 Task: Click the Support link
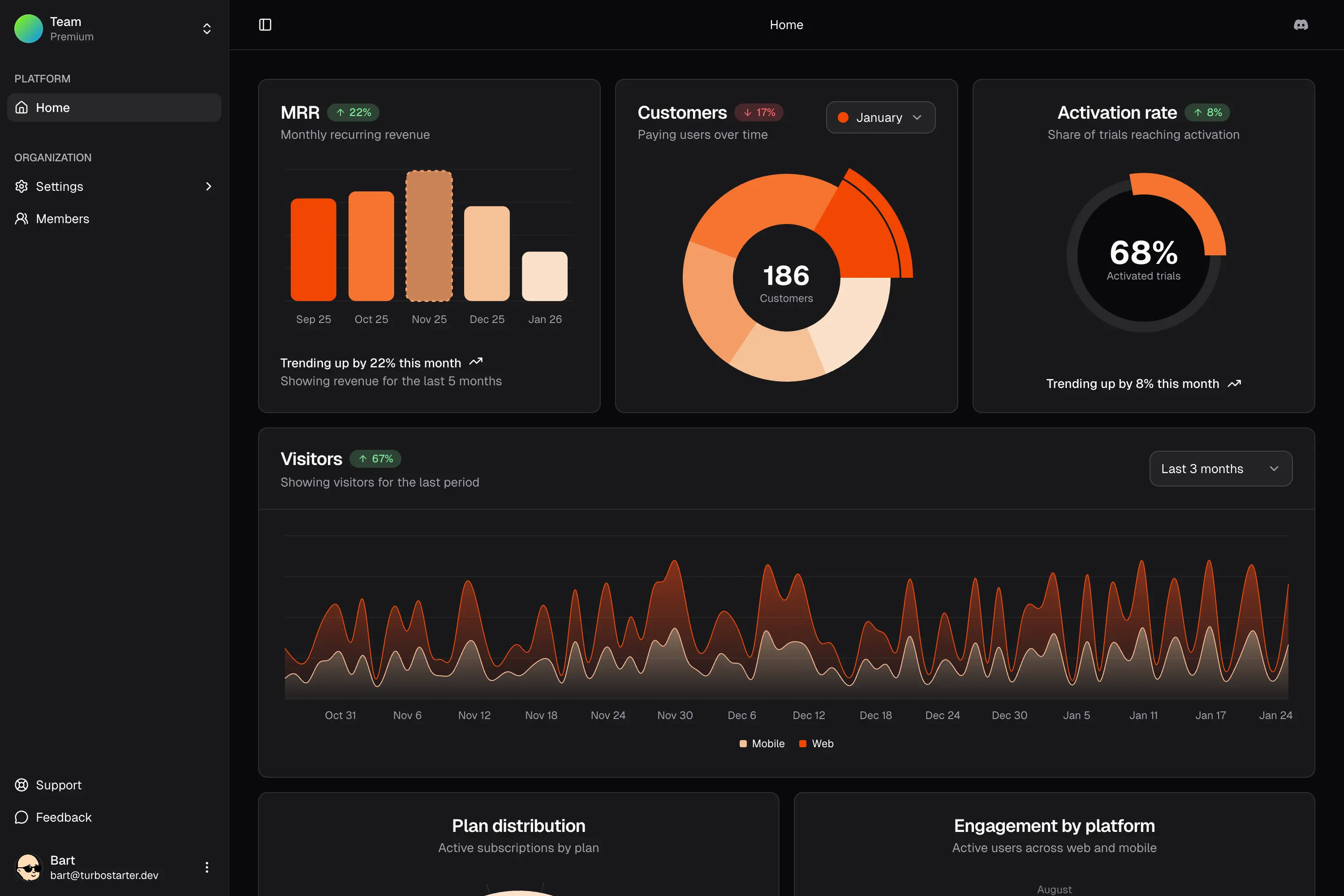pyautogui.click(x=59, y=784)
